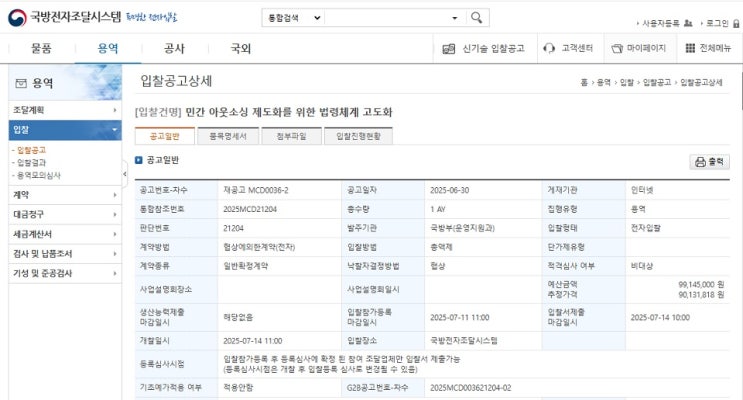Select estimated price 90,131,818 원
The height and width of the screenshot is (400, 743).
point(701,294)
